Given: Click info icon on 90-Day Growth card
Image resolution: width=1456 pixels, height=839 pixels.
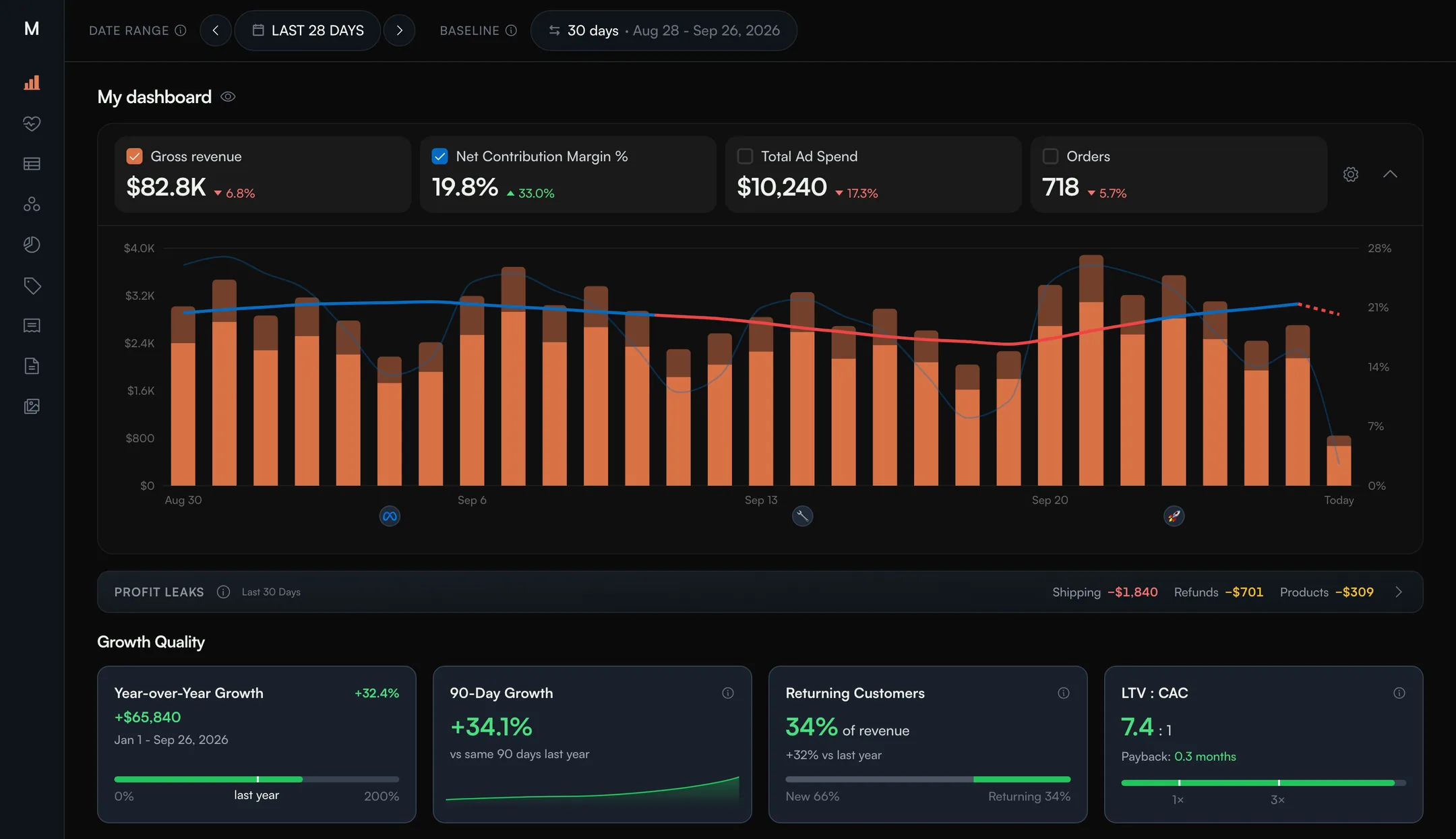Looking at the screenshot, I should (x=728, y=693).
